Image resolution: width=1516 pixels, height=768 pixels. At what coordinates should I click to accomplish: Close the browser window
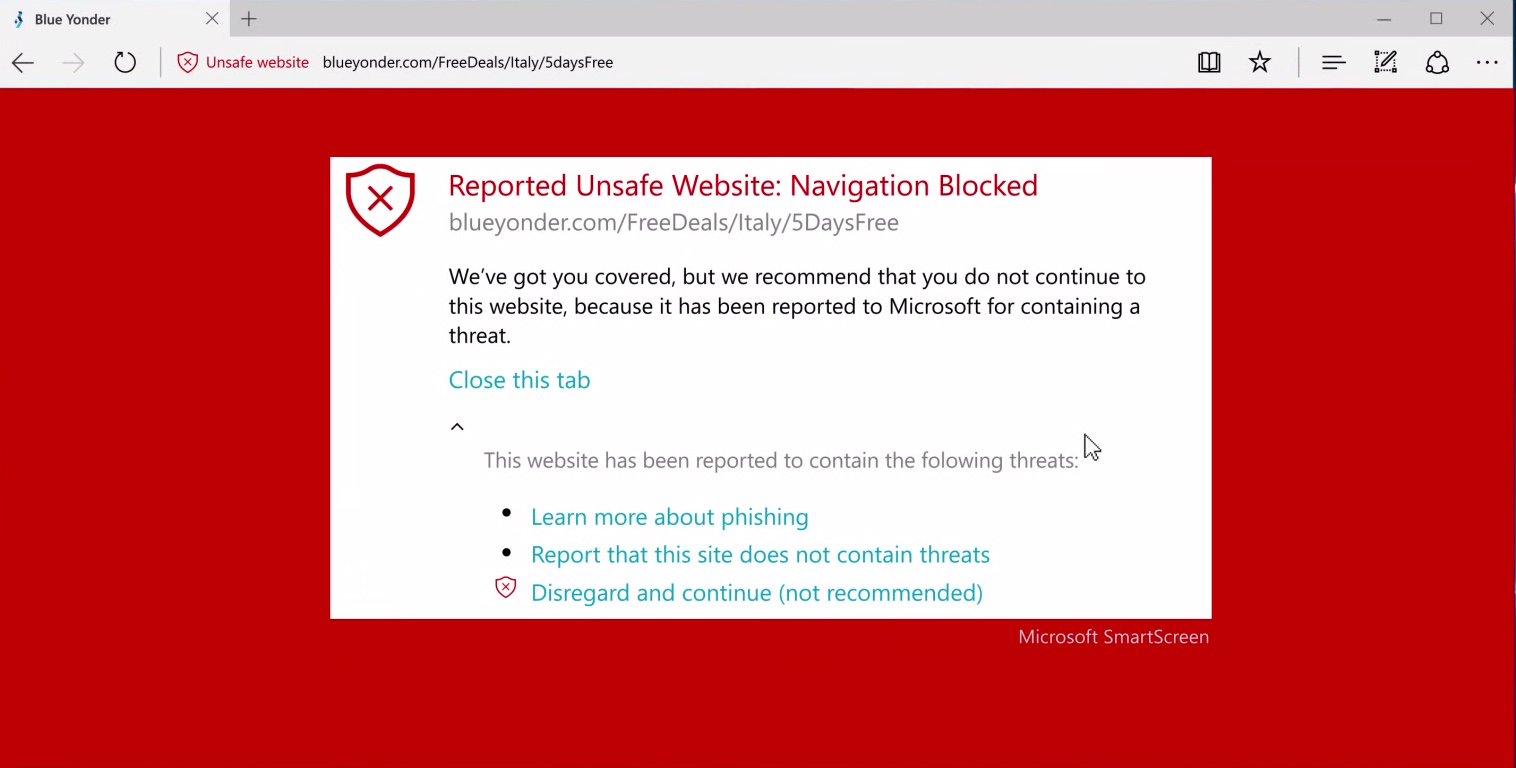(1487, 19)
